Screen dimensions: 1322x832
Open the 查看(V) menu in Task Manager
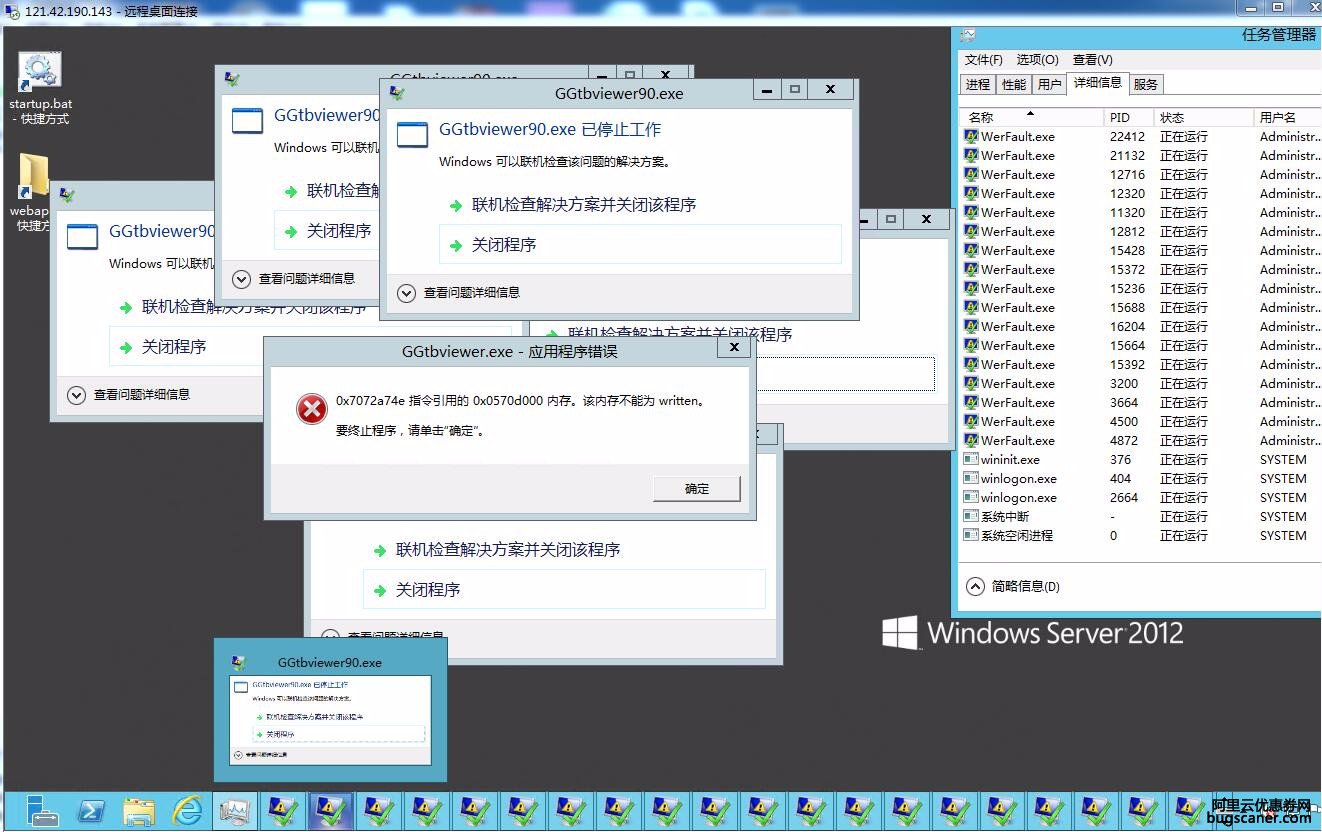pos(1092,60)
